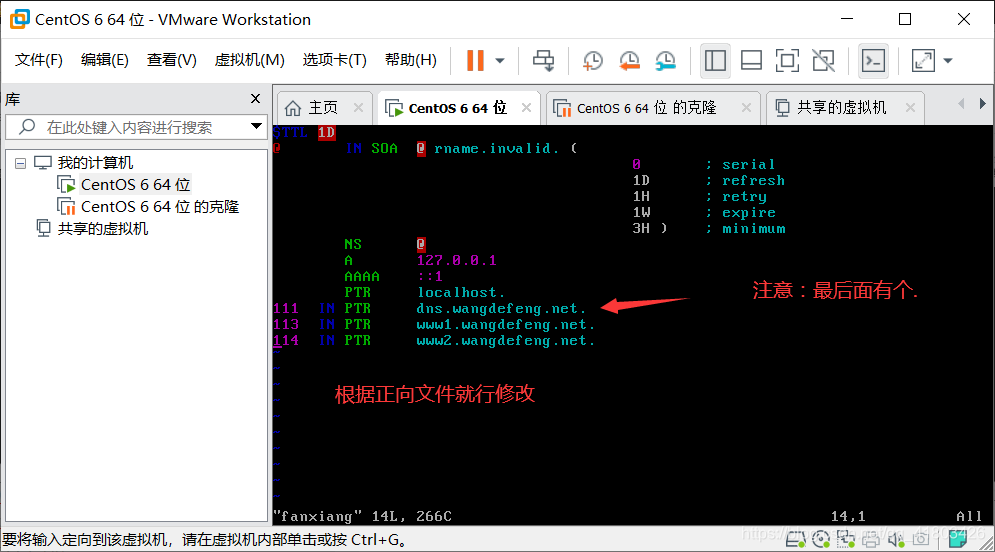Open the stretch display dropdown arrow

coord(948,61)
